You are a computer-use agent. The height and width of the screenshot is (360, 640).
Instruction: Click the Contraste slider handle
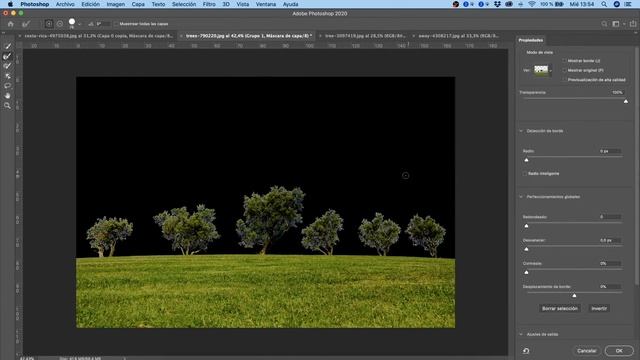[526, 272]
